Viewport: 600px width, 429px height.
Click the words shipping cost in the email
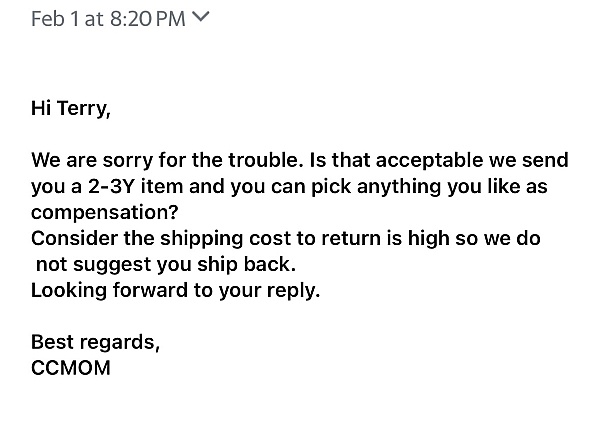click(226, 239)
